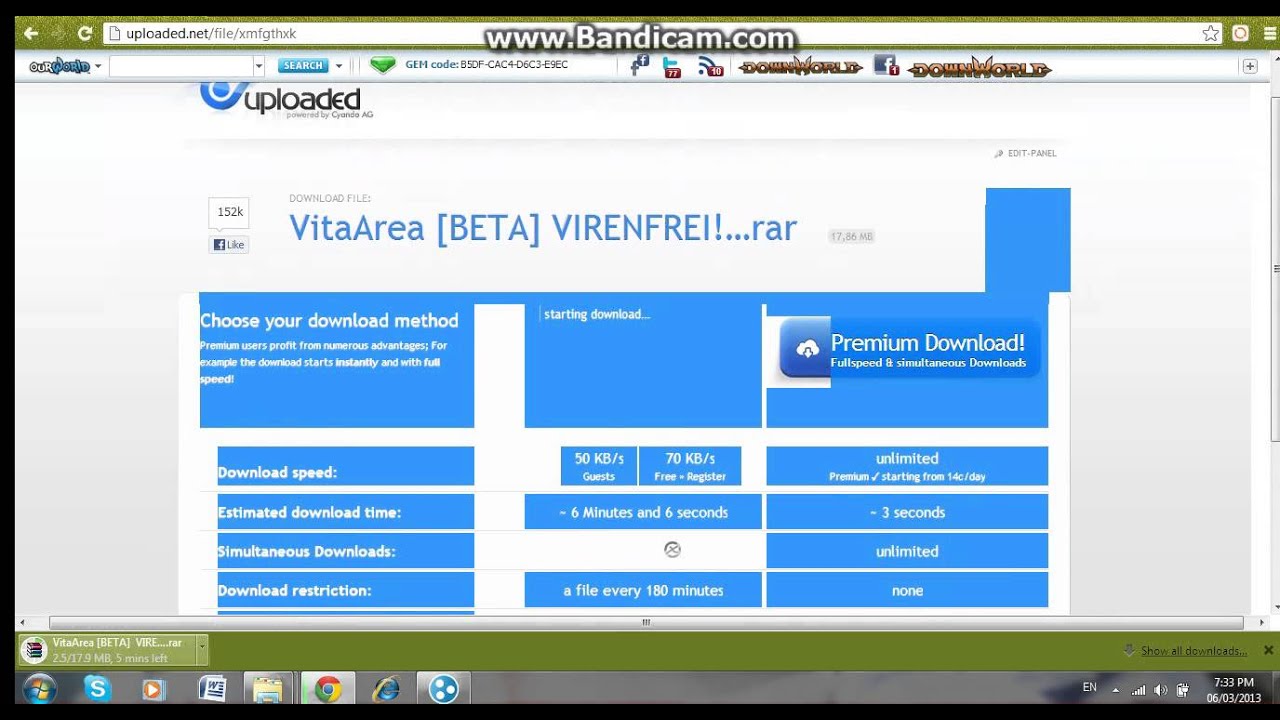
Task: Open Skype from the taskbar
Action: (97, 688)
